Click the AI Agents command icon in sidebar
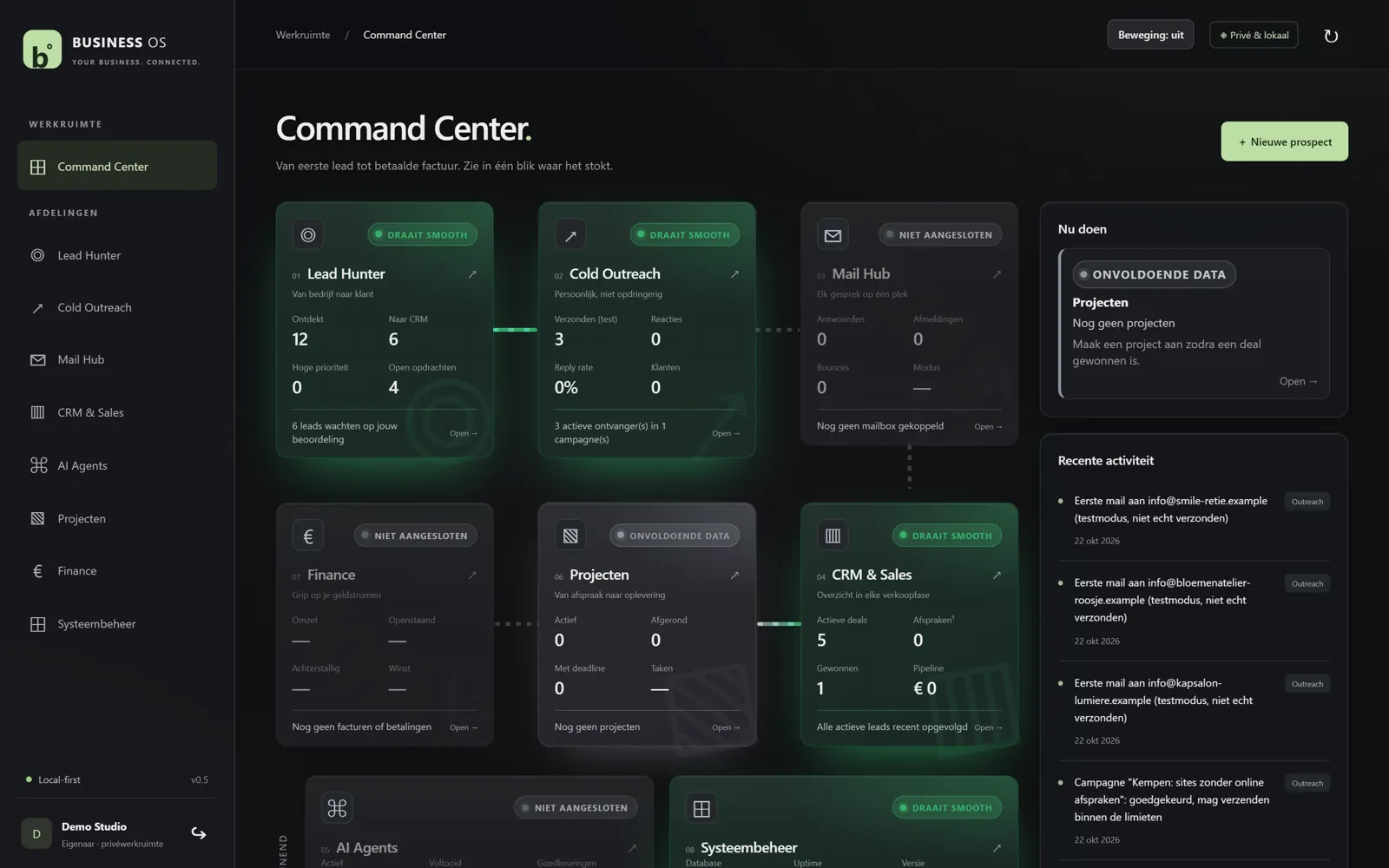Viewport: 1389px width, 868px height. pyautogui.click(x=38, y=465)
